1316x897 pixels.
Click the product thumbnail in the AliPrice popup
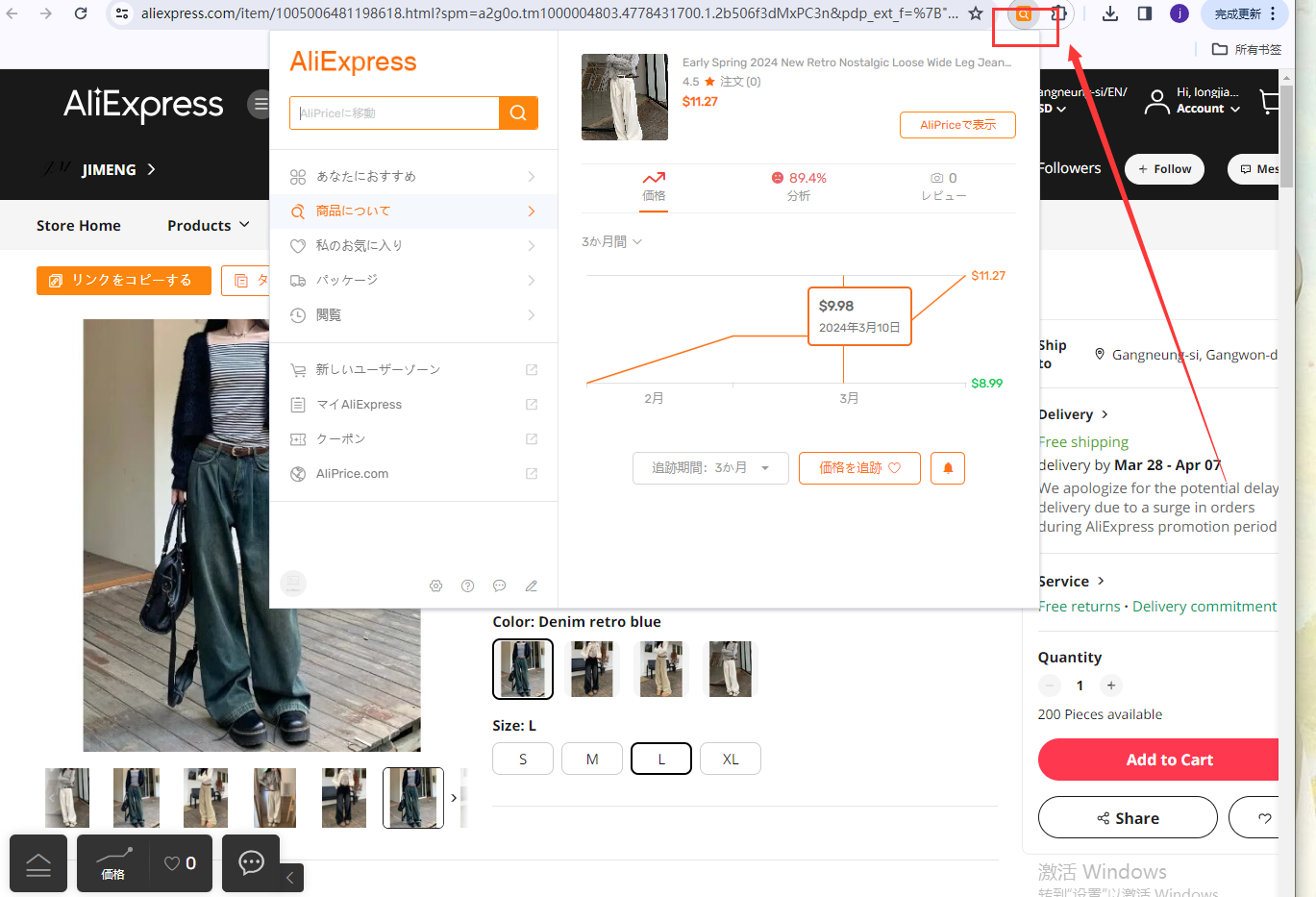pos(625,97)
